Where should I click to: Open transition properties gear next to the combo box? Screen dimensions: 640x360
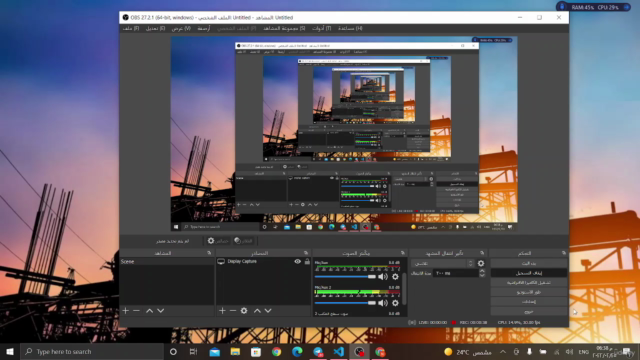point(481,263)
